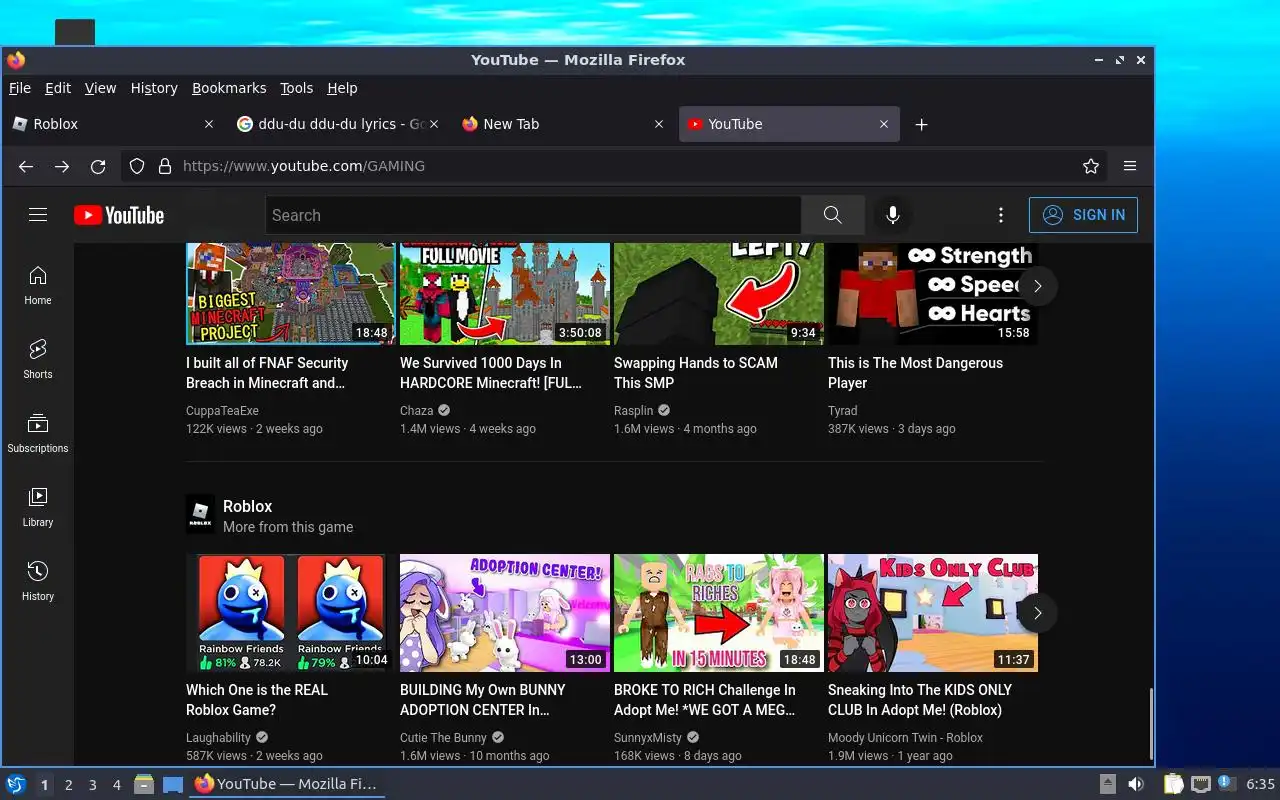Play Kids Only Club thumbnail
The height and width of the screenshot is (800, 1280).
tap(933, 613)
